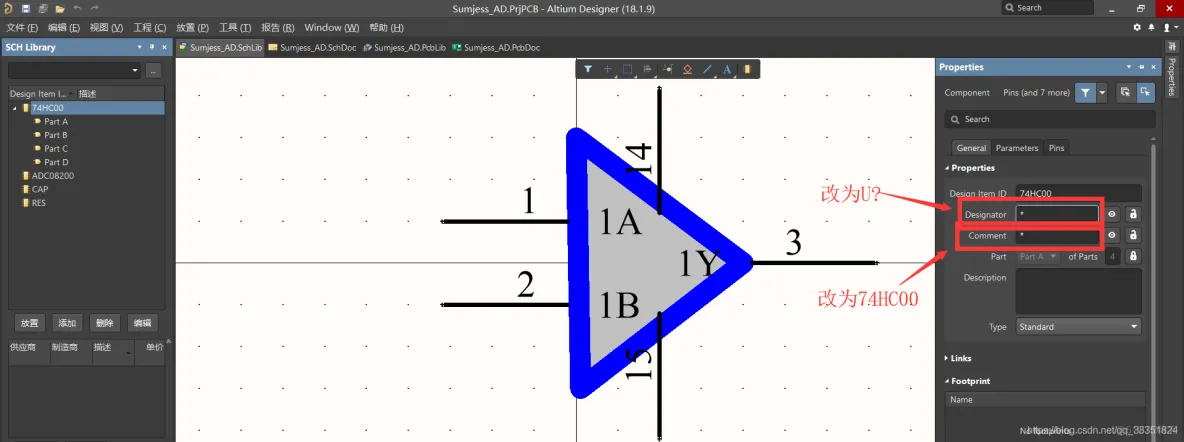Select ADC08200 component in list
The image size is (1184, 442).
53,175
